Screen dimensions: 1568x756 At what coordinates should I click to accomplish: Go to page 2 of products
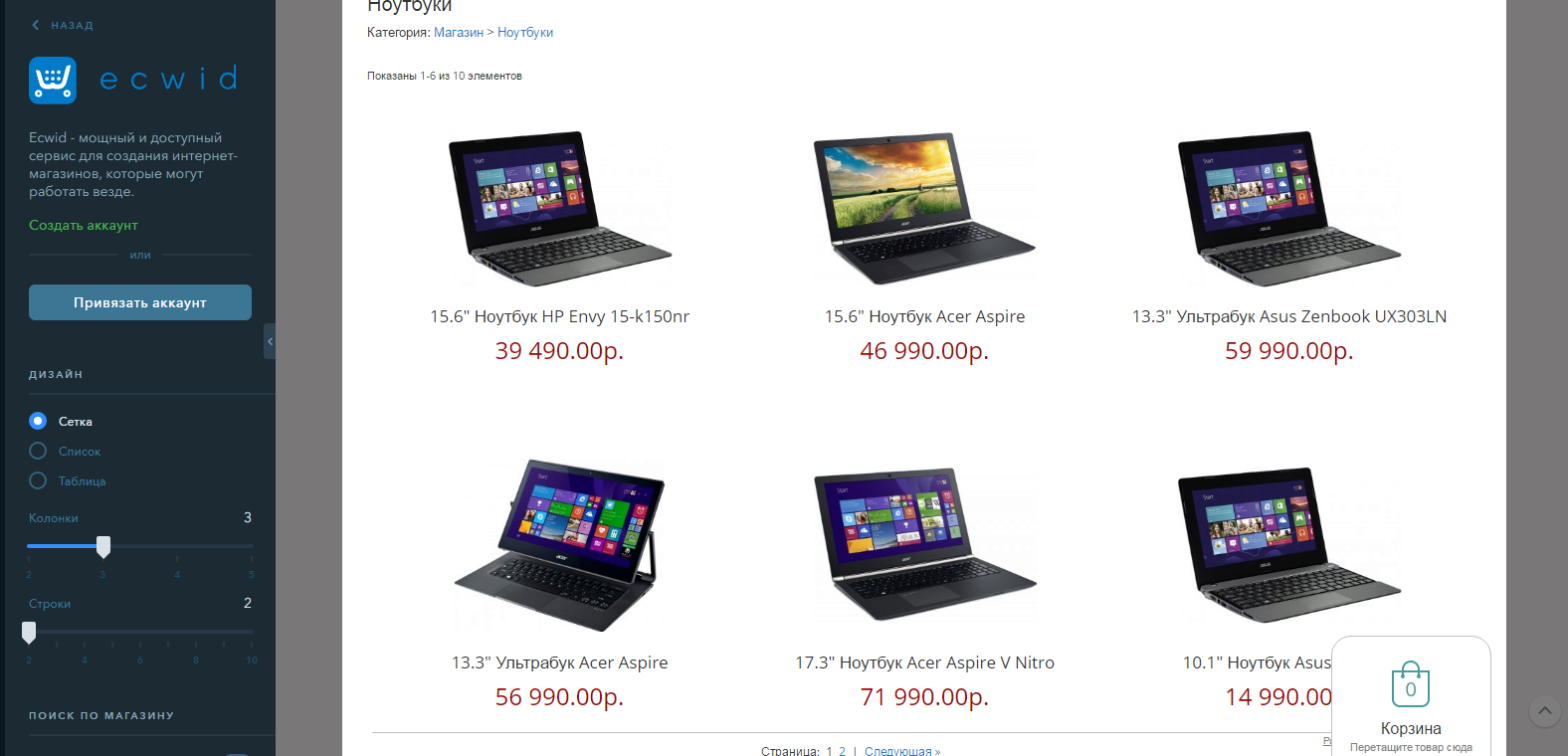pos(842,751)
